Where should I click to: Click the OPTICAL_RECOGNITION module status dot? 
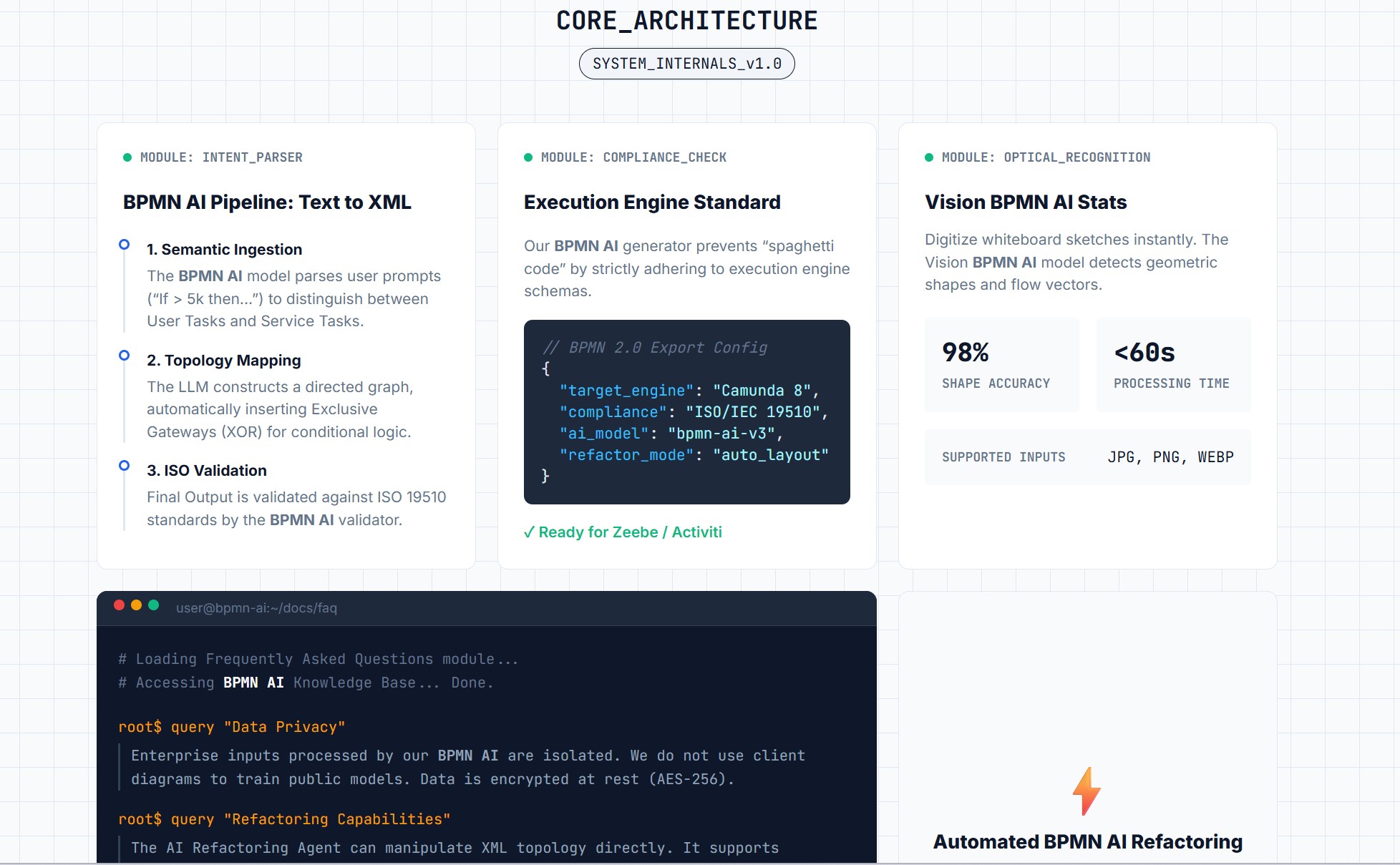click(x=928, y=156)
